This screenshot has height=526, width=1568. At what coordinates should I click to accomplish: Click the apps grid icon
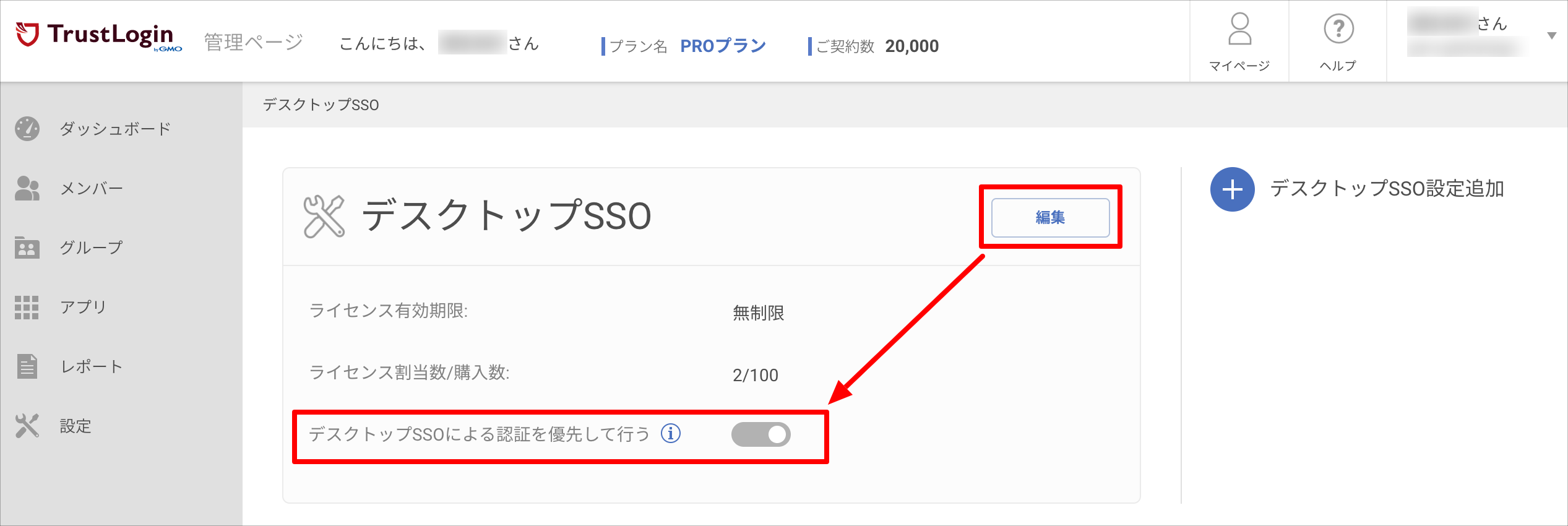(27, 308)
